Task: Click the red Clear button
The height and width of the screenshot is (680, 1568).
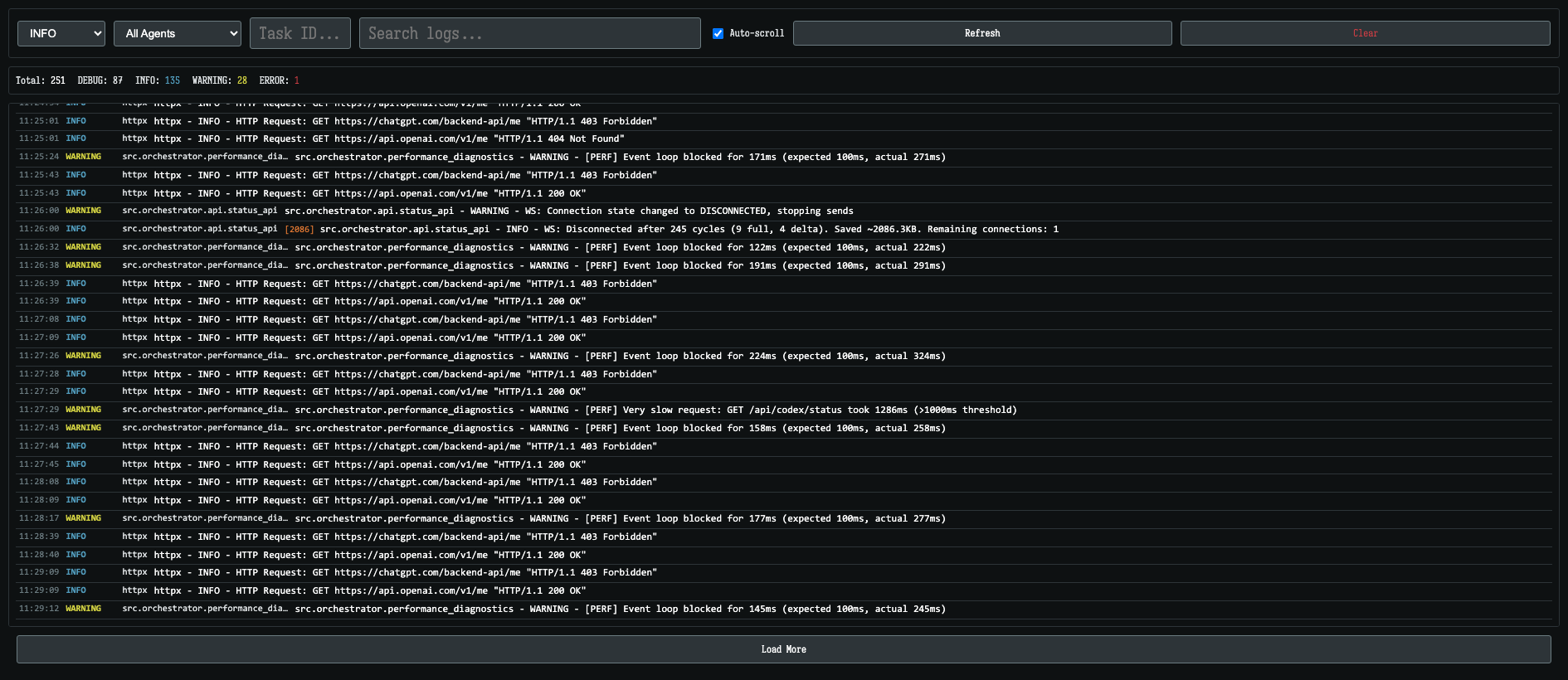Action: point(1365,33)
